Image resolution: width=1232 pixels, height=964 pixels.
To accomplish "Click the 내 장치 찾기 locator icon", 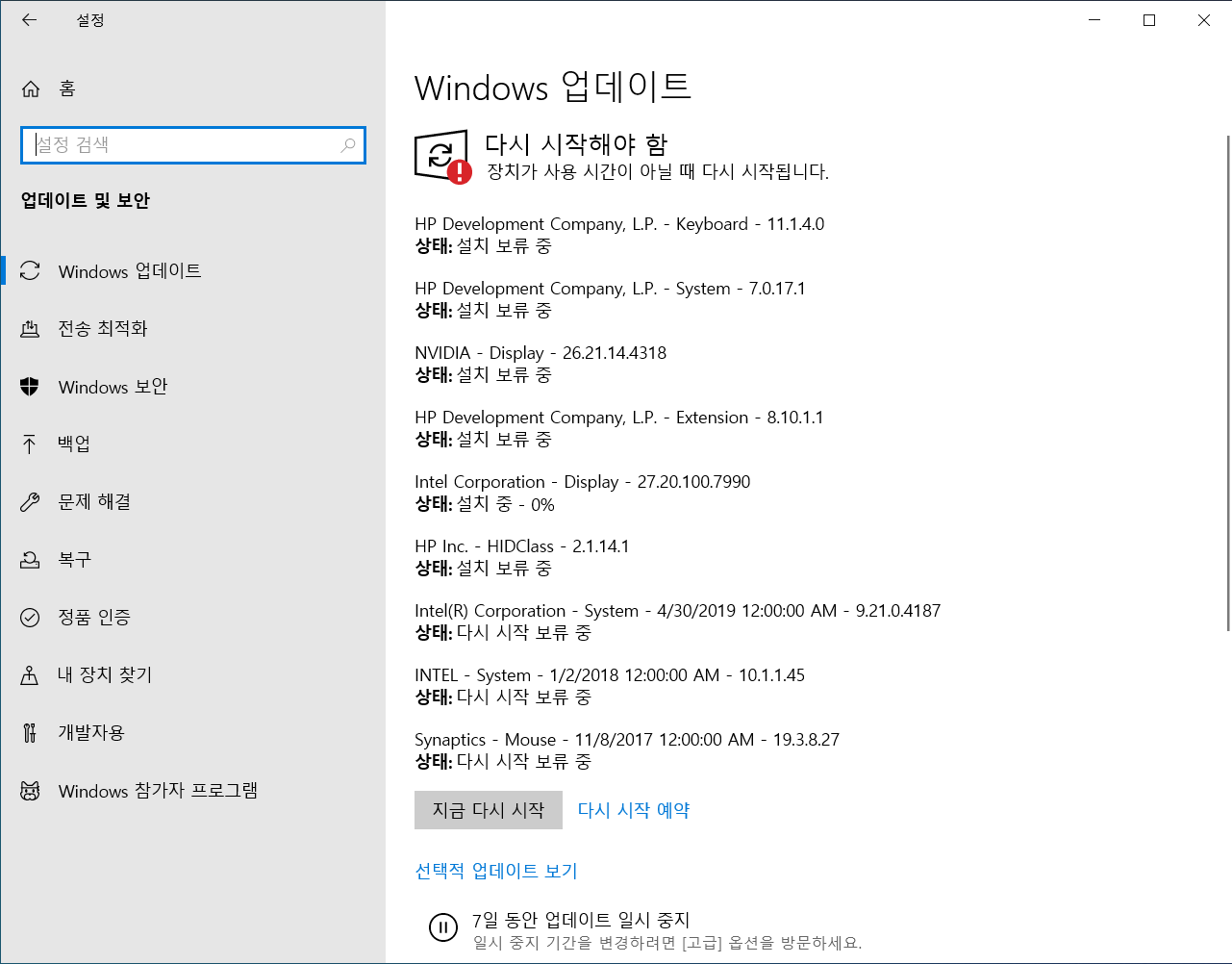I will (x=30, y=675).
